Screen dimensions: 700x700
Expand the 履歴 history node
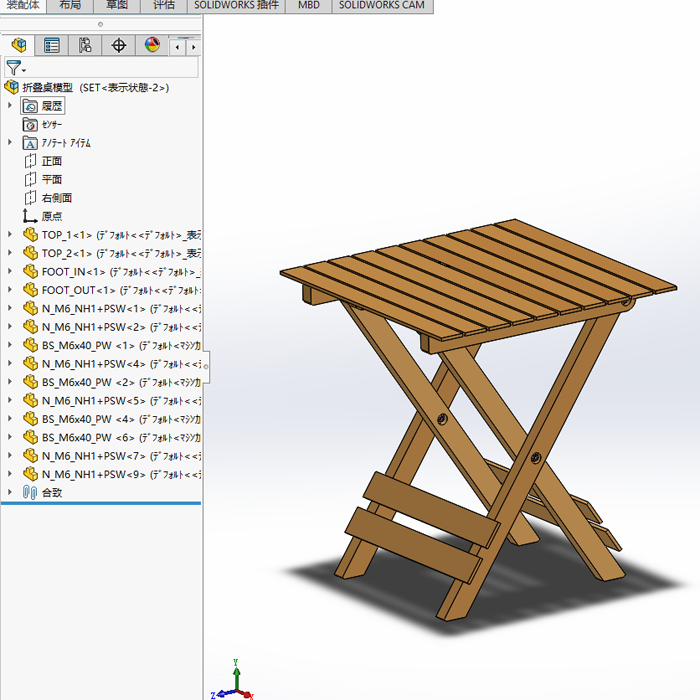[10, 105]
